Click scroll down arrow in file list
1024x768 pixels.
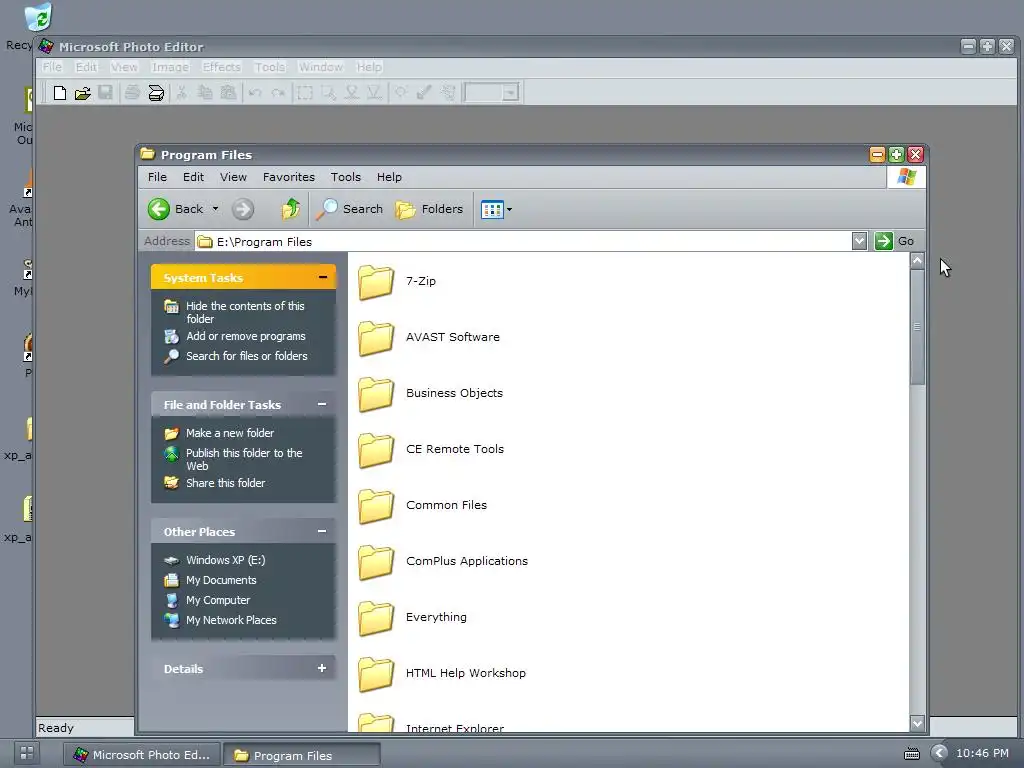coord(917,723)
